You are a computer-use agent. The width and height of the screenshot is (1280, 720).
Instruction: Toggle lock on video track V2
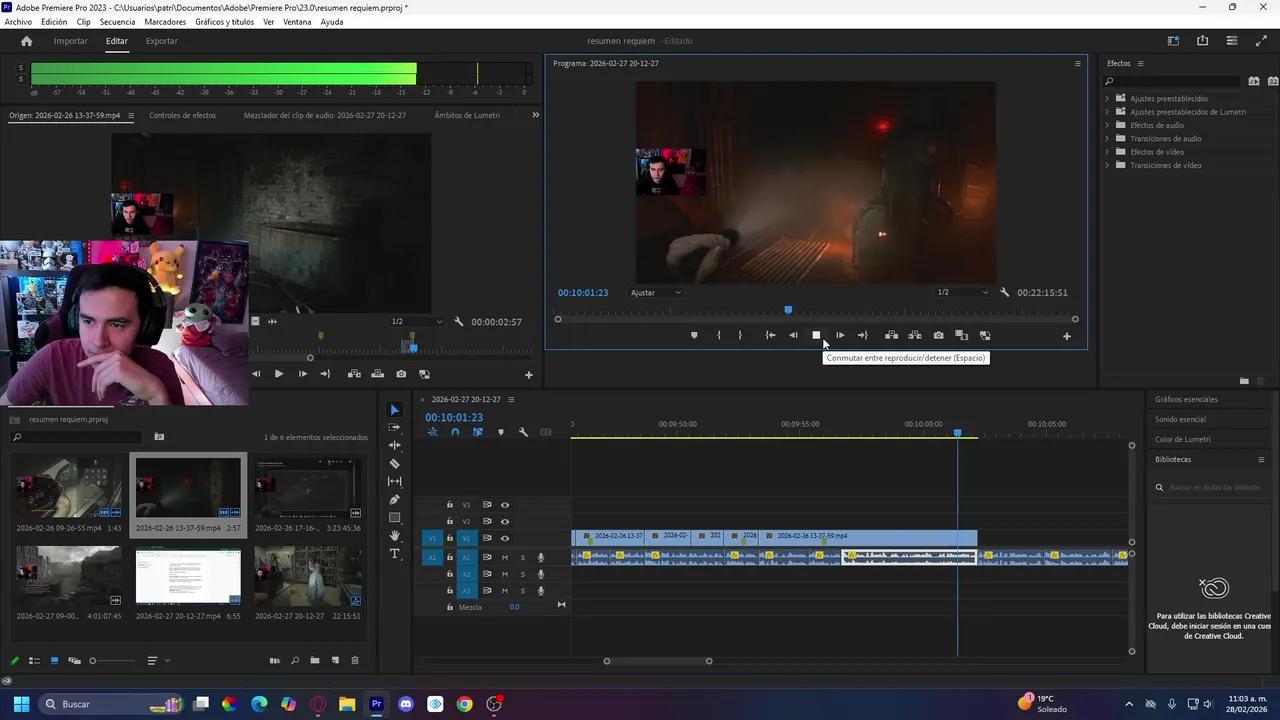click(x=450, y=521)
